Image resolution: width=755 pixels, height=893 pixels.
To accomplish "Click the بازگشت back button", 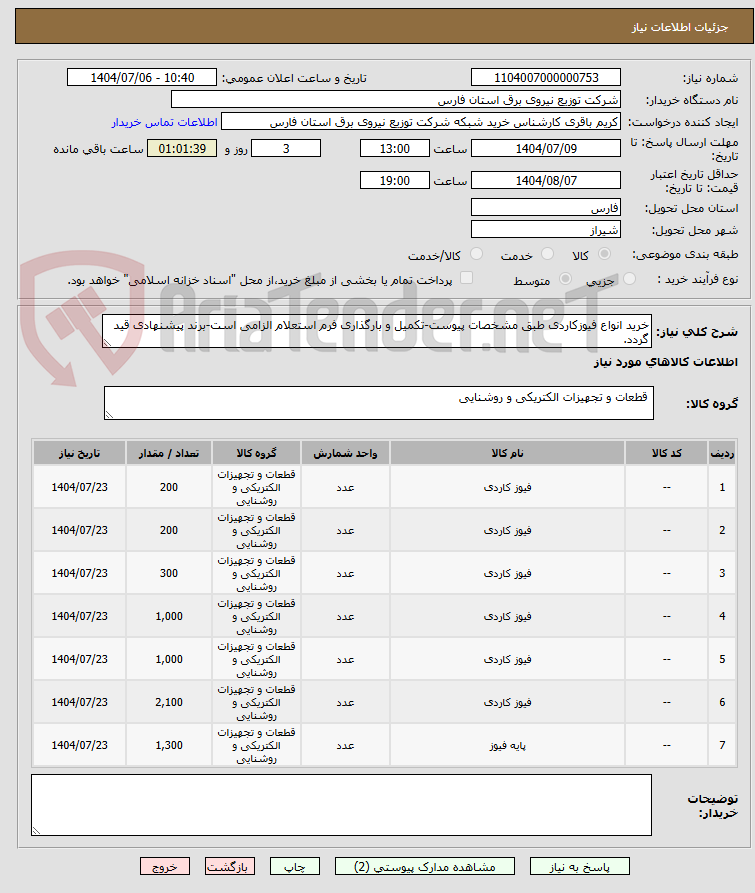I will click(229, 866).
